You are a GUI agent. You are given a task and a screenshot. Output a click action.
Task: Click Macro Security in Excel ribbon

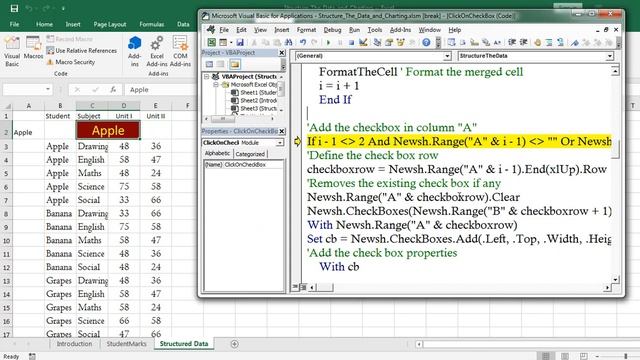pos(71,62)
